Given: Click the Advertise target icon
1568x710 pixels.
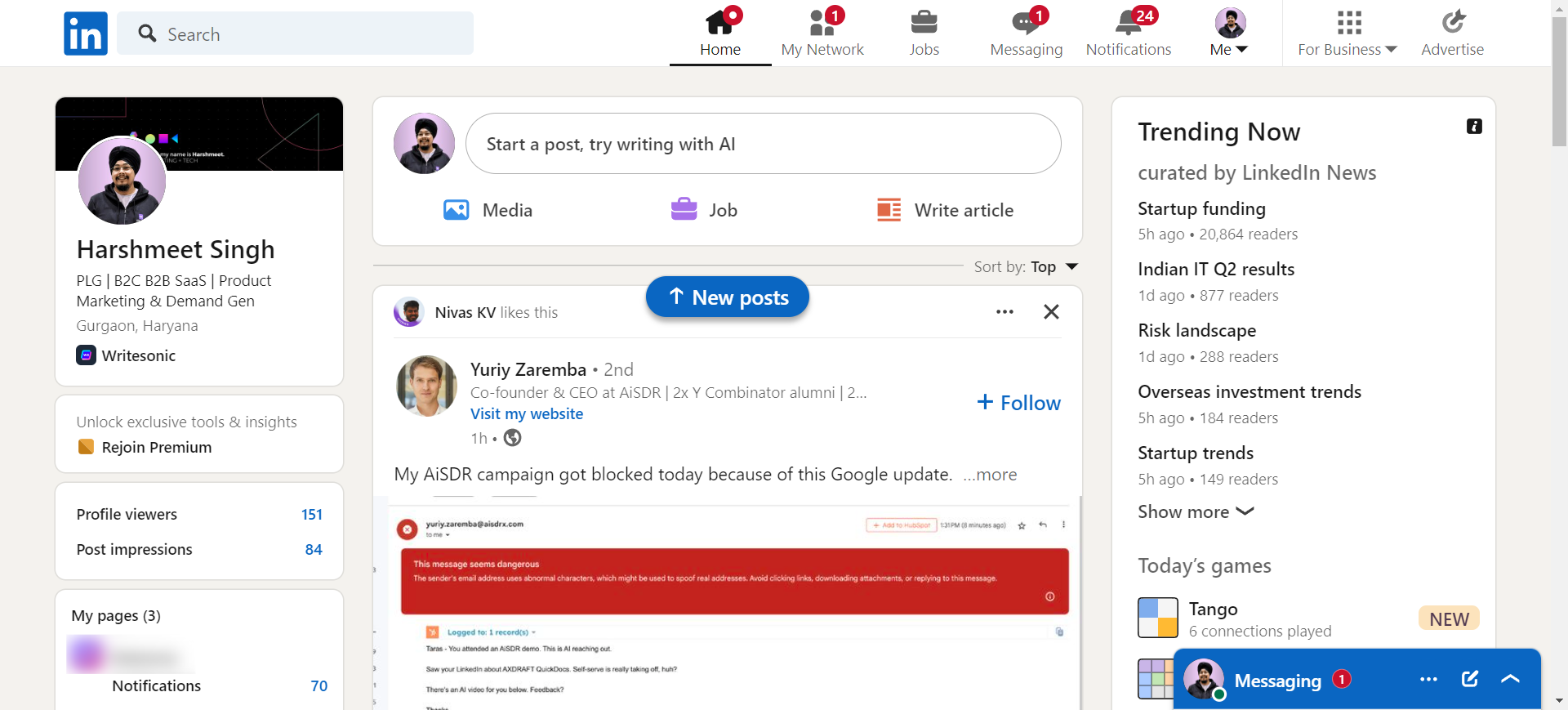Looking at the screenshot, I should click(1453, 22).
